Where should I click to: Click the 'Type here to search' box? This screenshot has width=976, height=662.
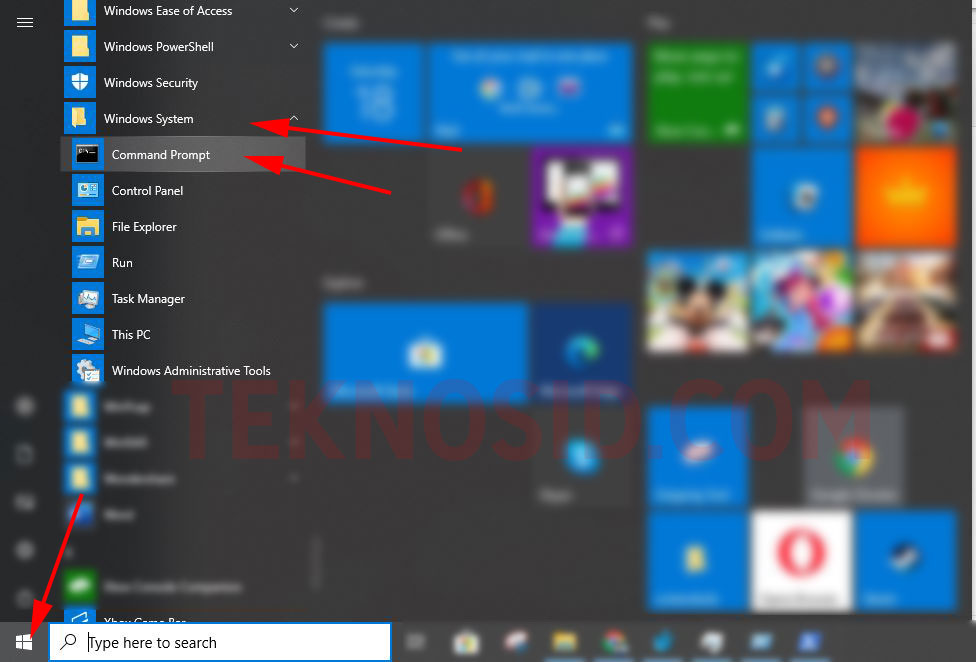tap(220, 642)
